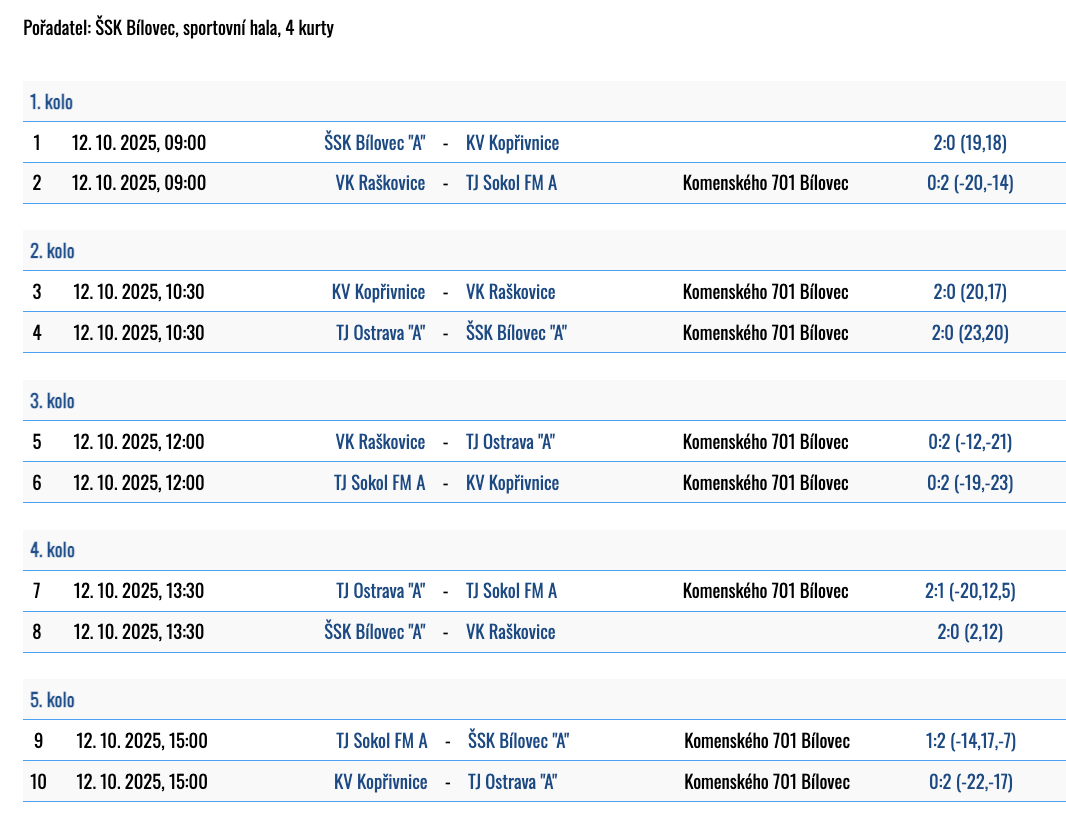This screenshot has width=1066, height=816.
Task: Open KV Kopřivnice home team in match 3
Action: 378,292
